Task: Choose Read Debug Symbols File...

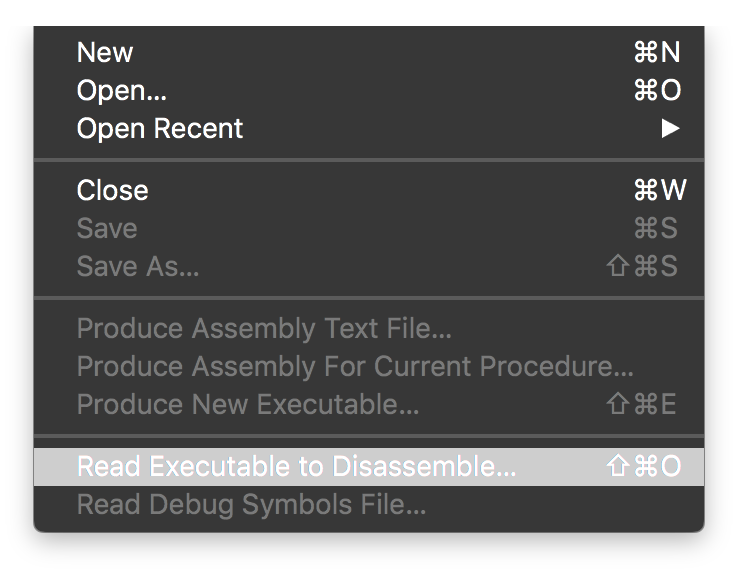Action: click(x=252, y=505)
